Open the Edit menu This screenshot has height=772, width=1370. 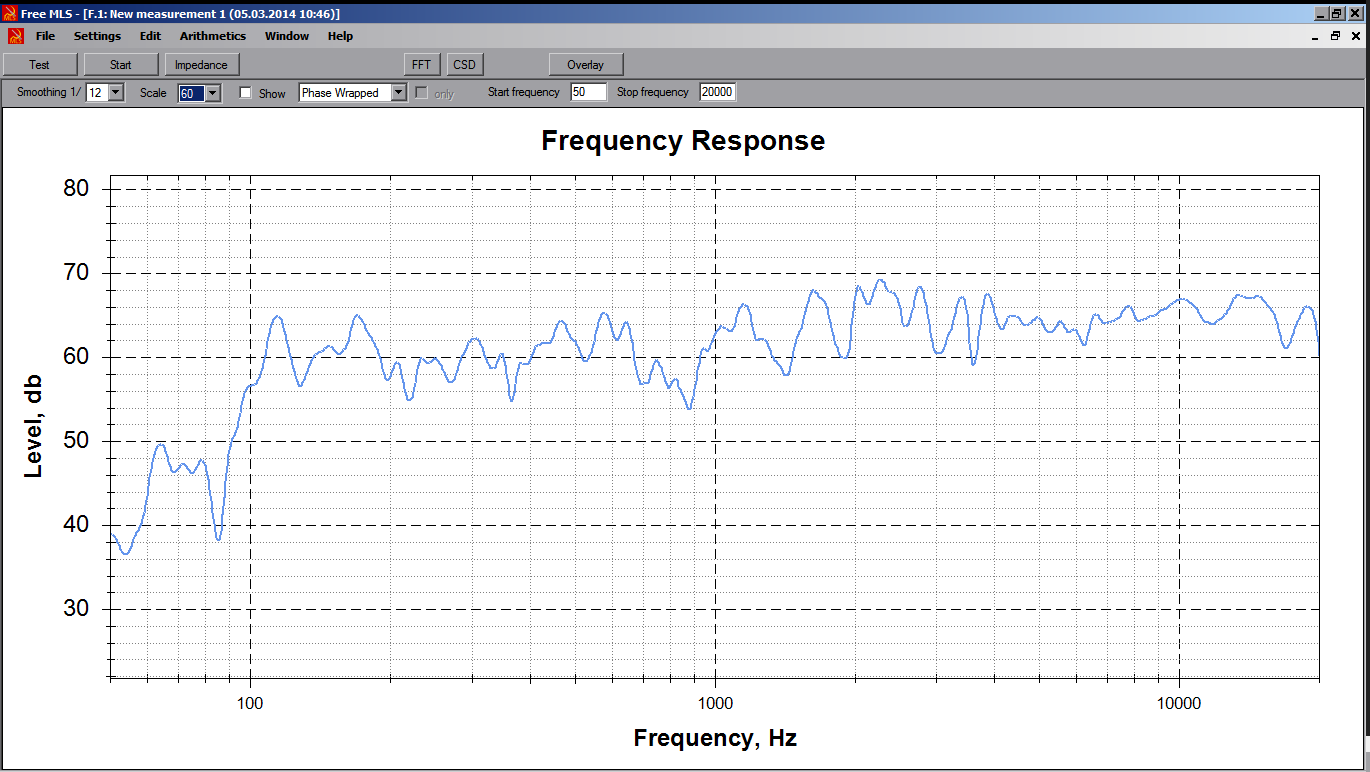[150, 36]
